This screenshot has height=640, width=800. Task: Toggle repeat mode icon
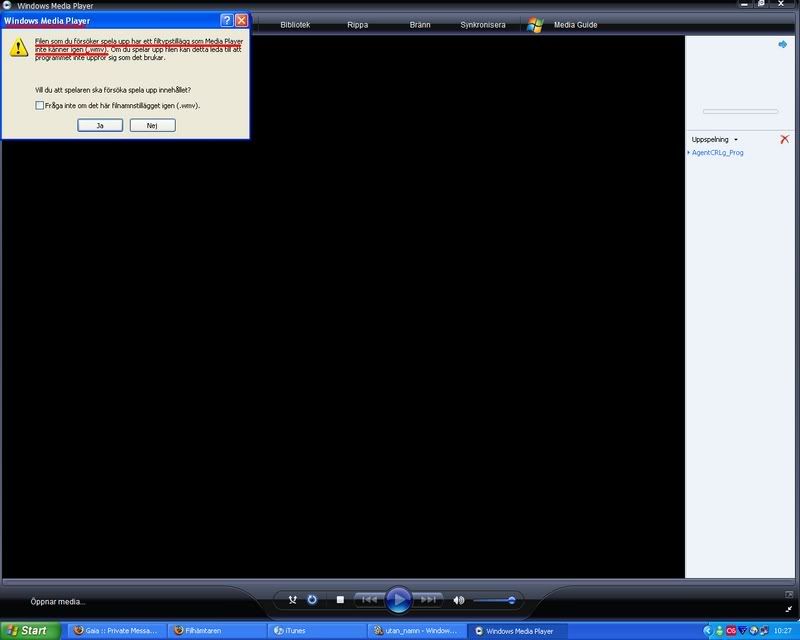312,600
